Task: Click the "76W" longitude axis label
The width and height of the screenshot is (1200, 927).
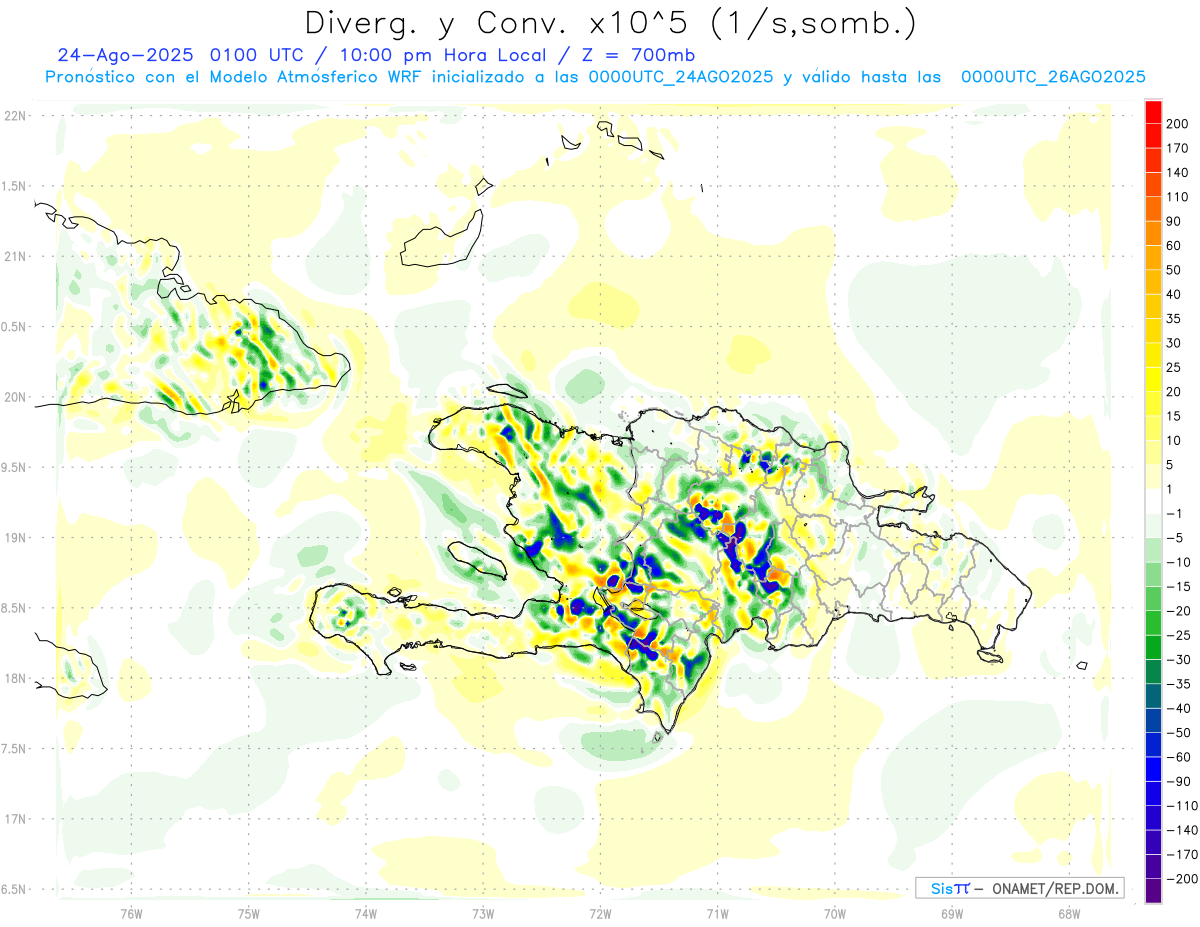Action: pyautogui.click(x=131, y=913)
